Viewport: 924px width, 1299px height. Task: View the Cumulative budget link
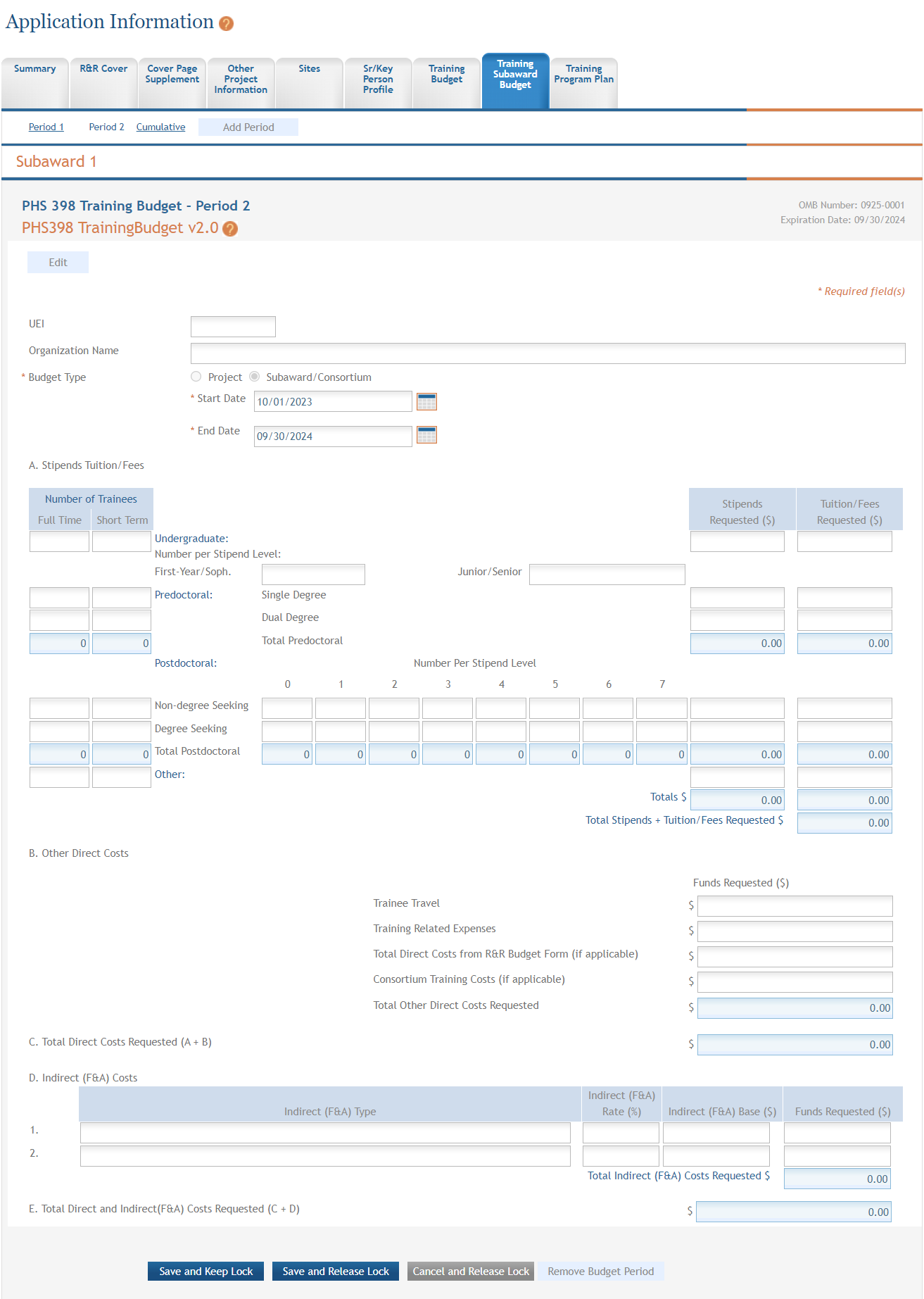160,127
